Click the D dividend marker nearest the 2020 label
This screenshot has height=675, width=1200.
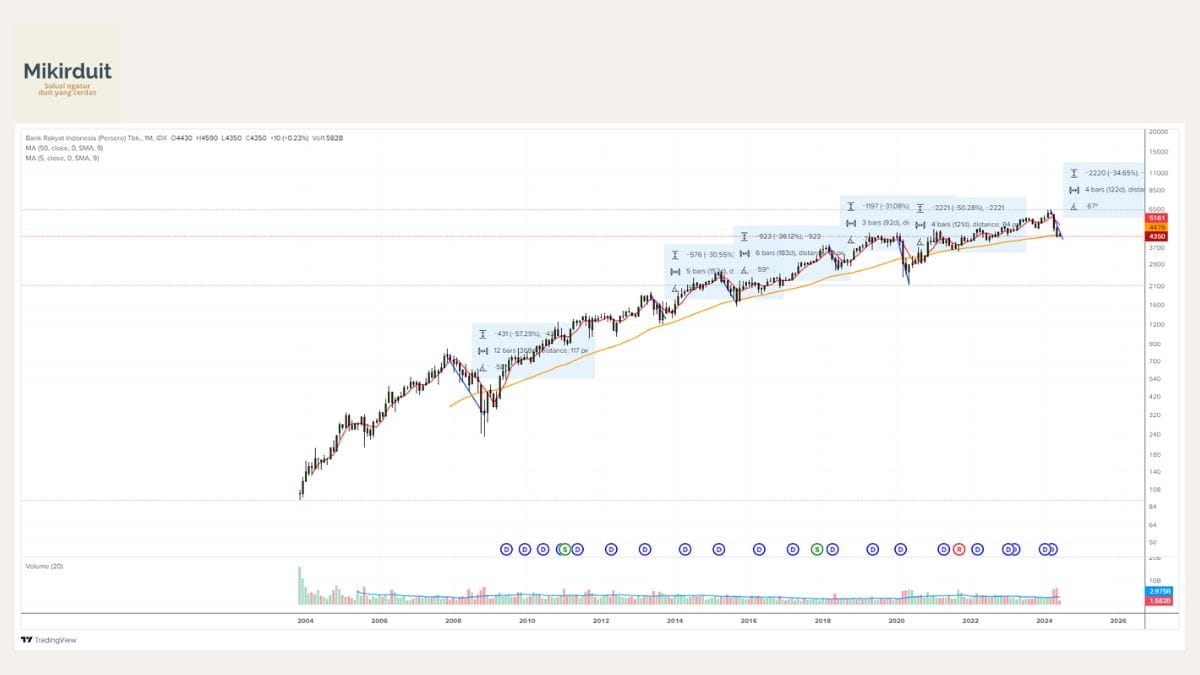click(900, 549)
